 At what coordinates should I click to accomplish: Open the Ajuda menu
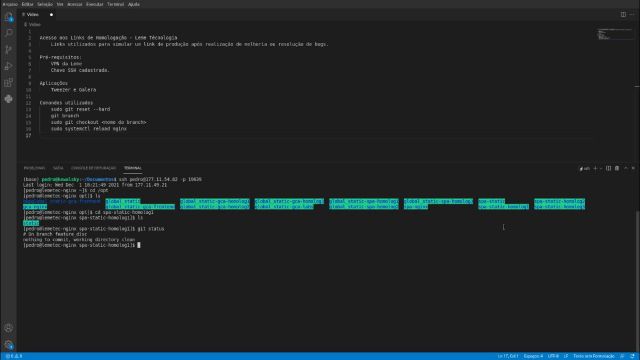[x=134, y=4]
